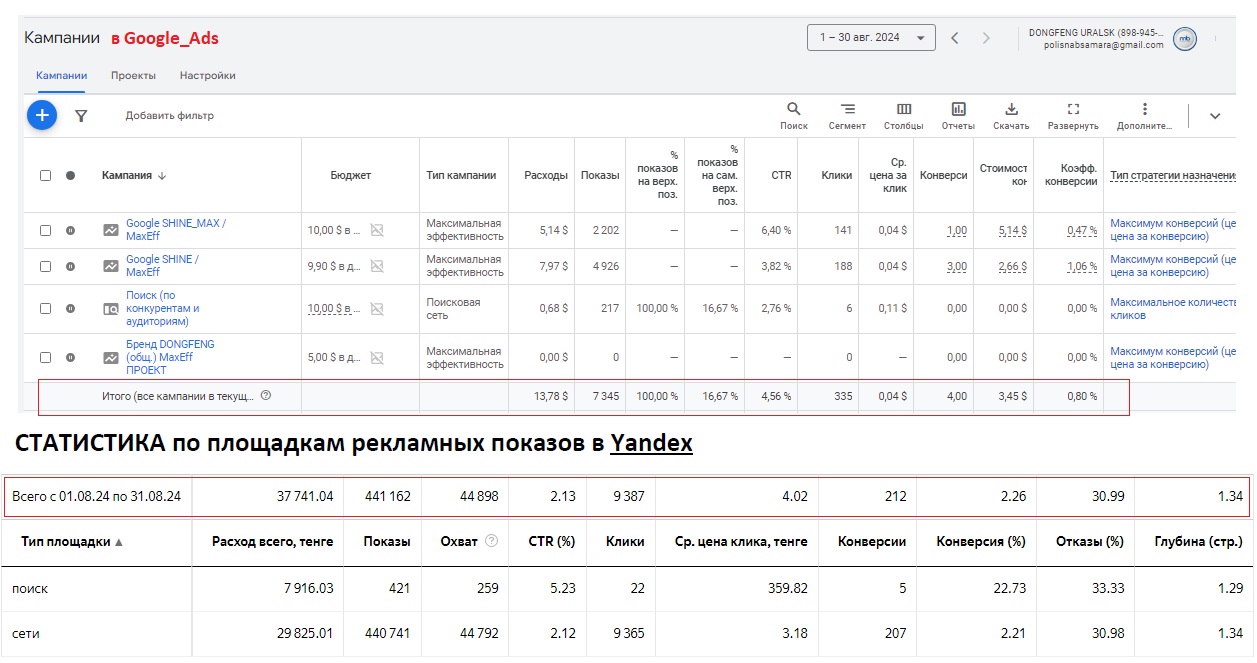Viewport: 1257px width, 663px height.
Task: Open the date range 1 – 30 авг. dropdown
Action: point(870,36)
